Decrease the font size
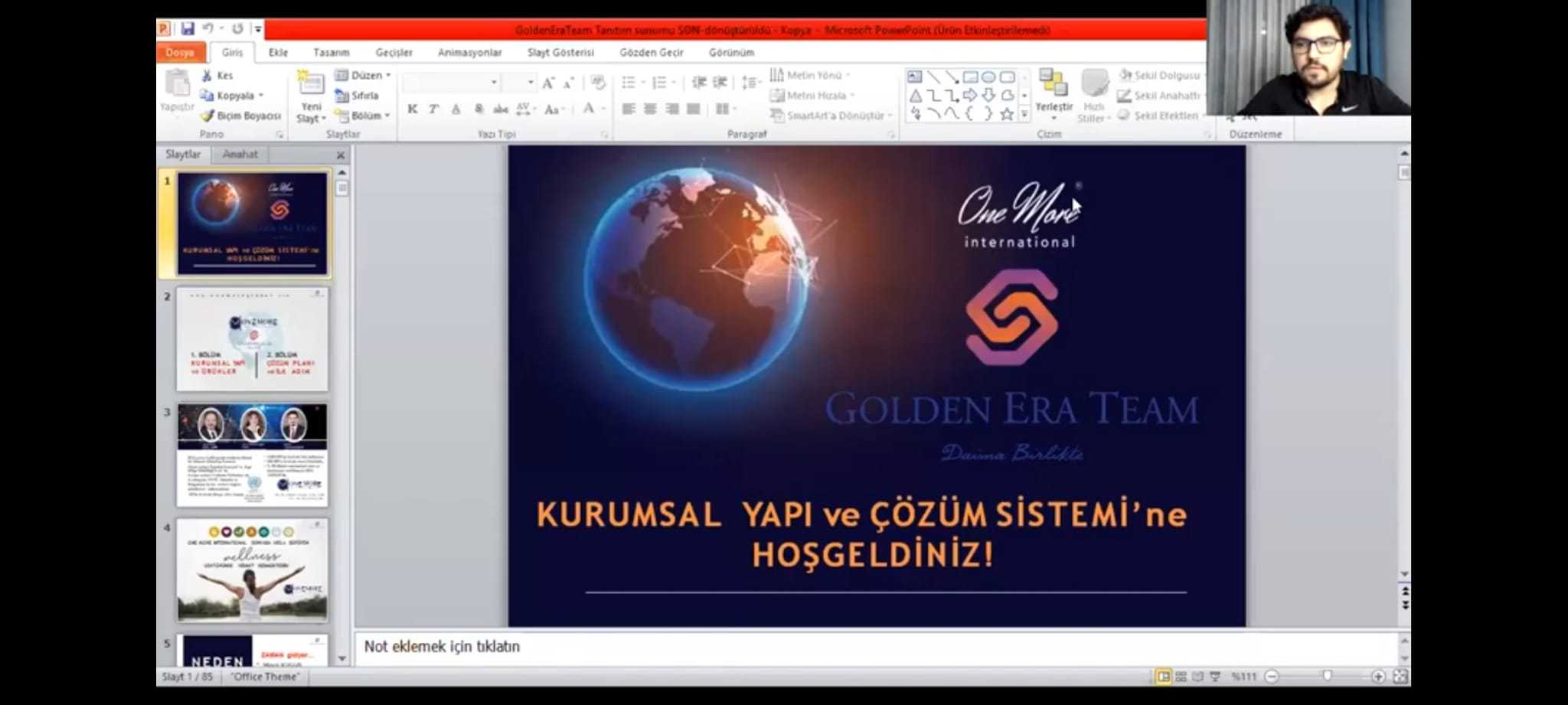This screenshot has width=1568, height=705. [x=568, y=83]
